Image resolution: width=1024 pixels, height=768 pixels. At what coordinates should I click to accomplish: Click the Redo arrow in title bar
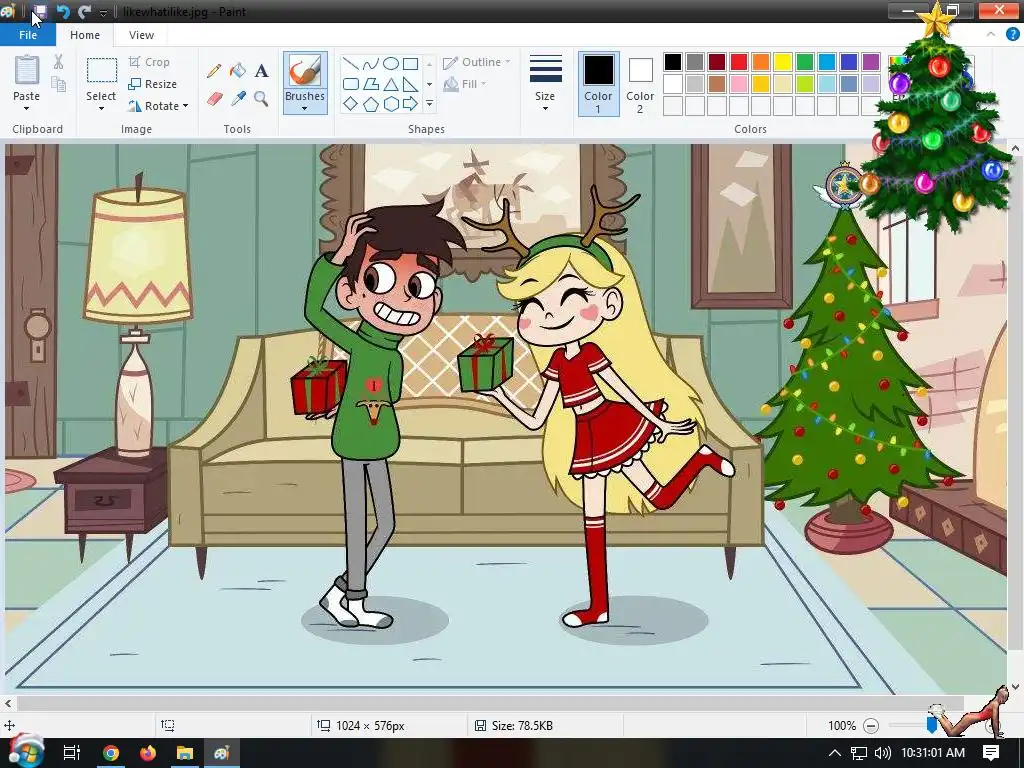click(x=84, y=12)
